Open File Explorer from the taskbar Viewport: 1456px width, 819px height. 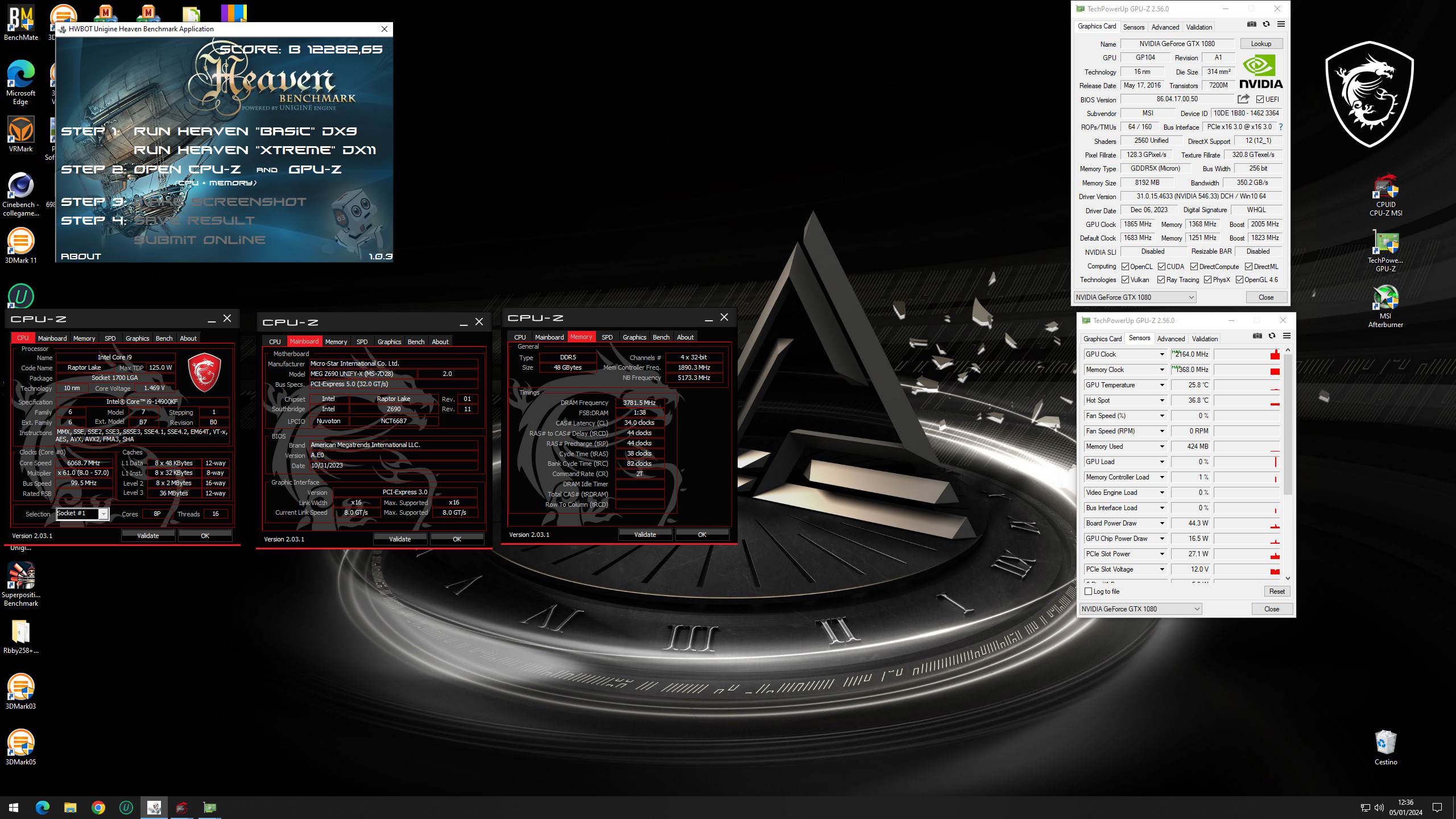[70, 808]
